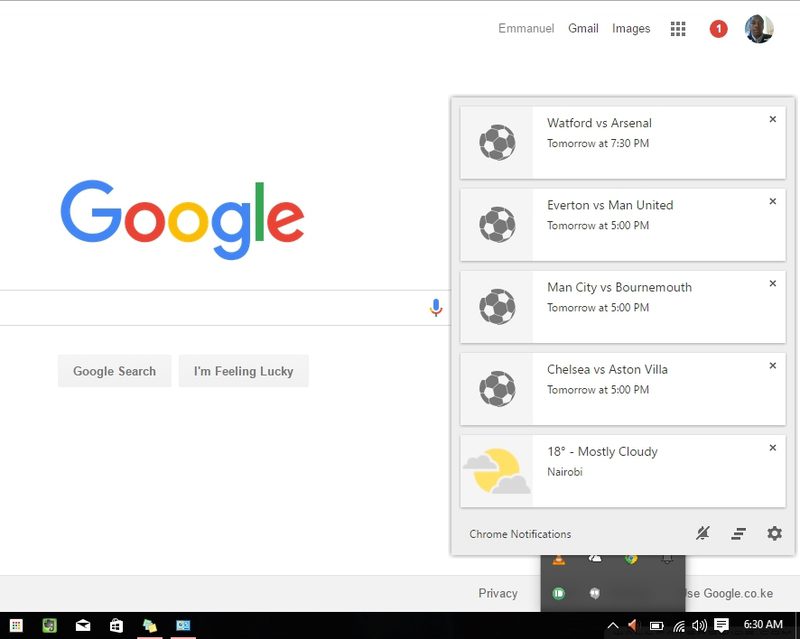Open the OneDrive cloud icon in tray overflow
This screenshot has width=800, height=639.
click(594, 559)
